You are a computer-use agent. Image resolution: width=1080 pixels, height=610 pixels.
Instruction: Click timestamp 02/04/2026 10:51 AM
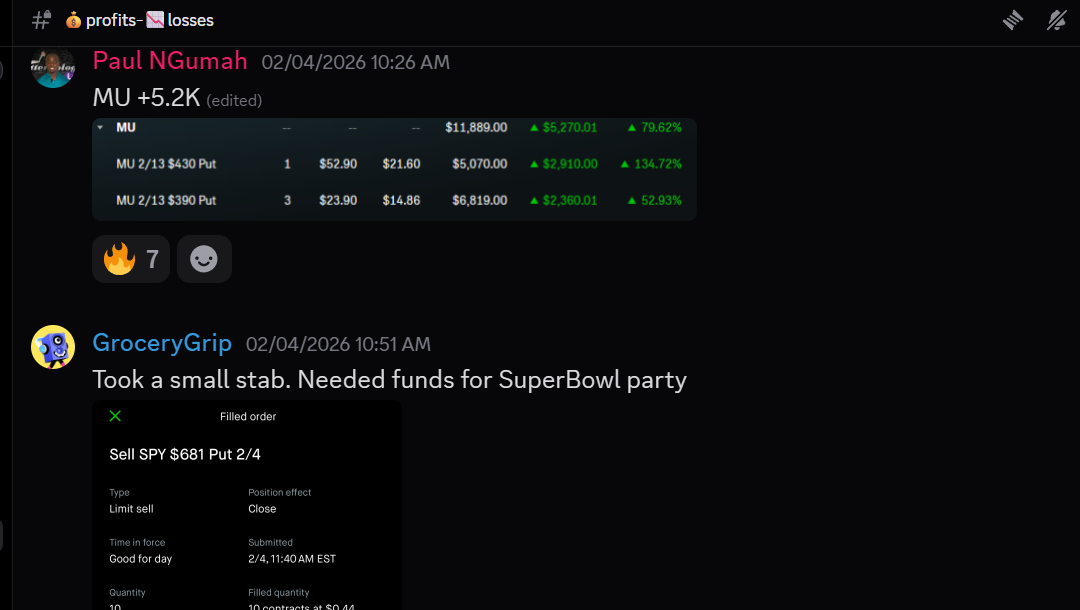pos(338,344)
